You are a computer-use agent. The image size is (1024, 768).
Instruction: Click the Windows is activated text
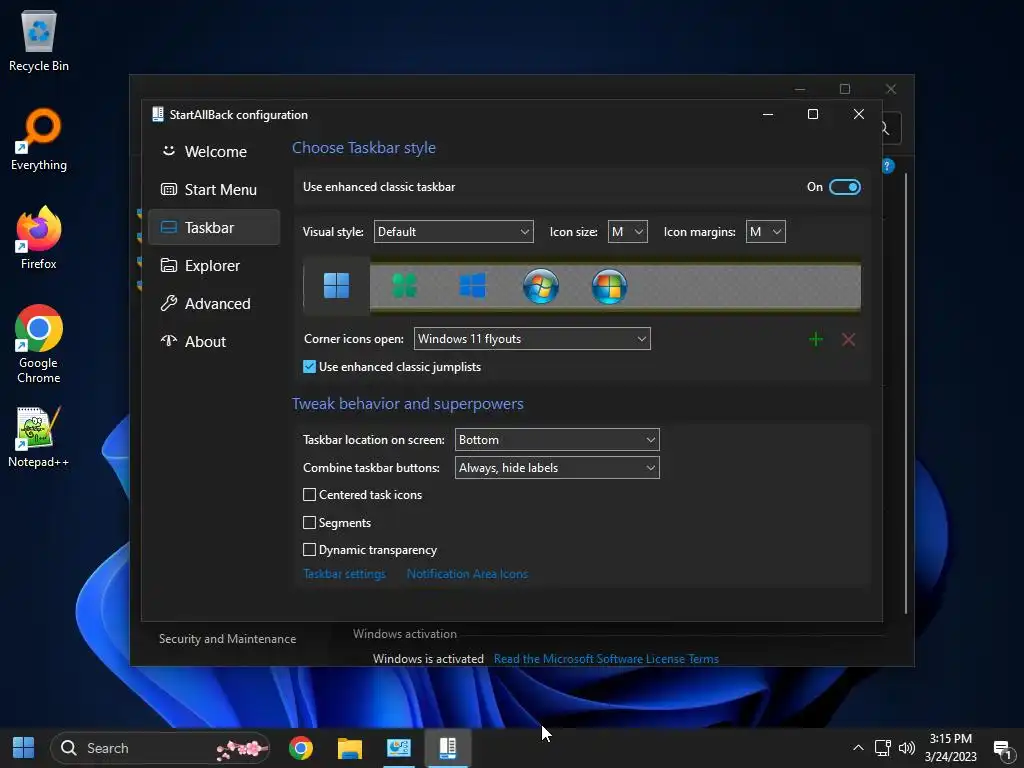428,658
